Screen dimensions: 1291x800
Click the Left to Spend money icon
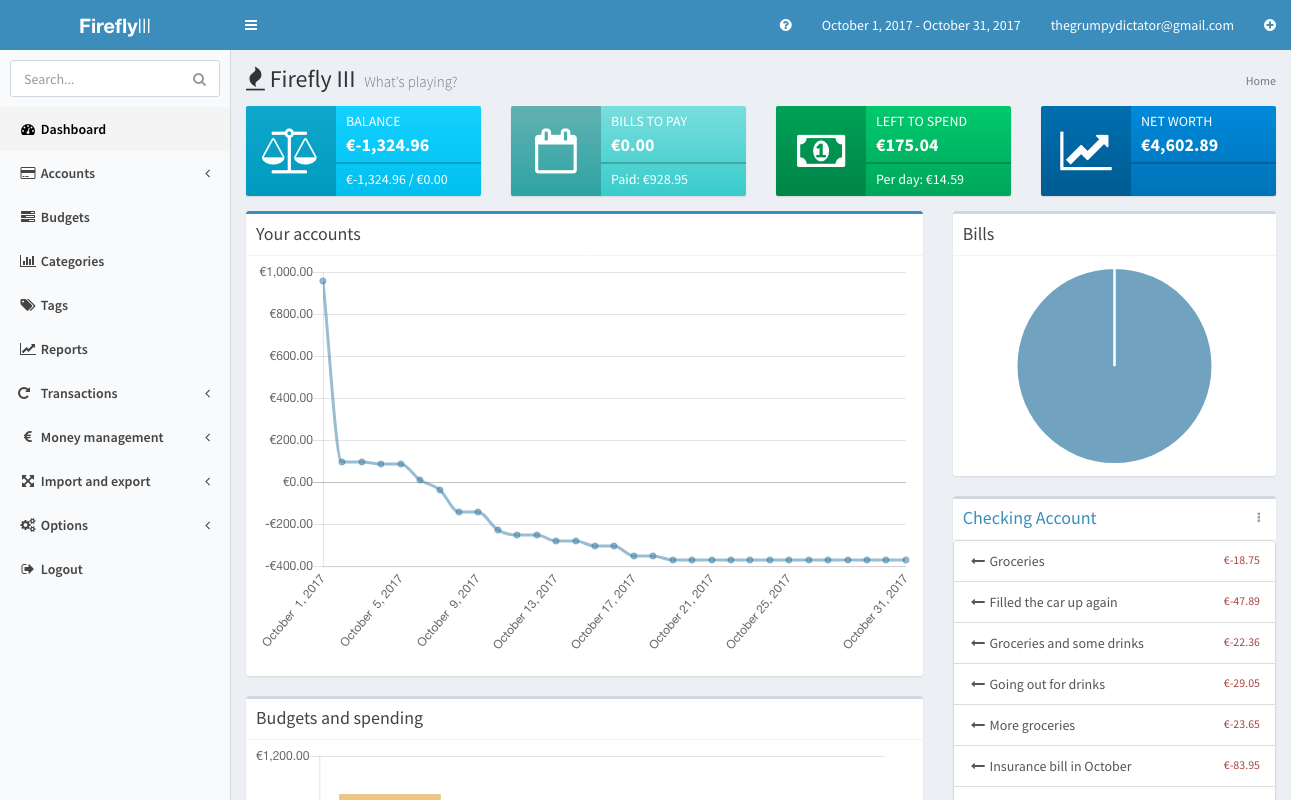pos(820,151)
